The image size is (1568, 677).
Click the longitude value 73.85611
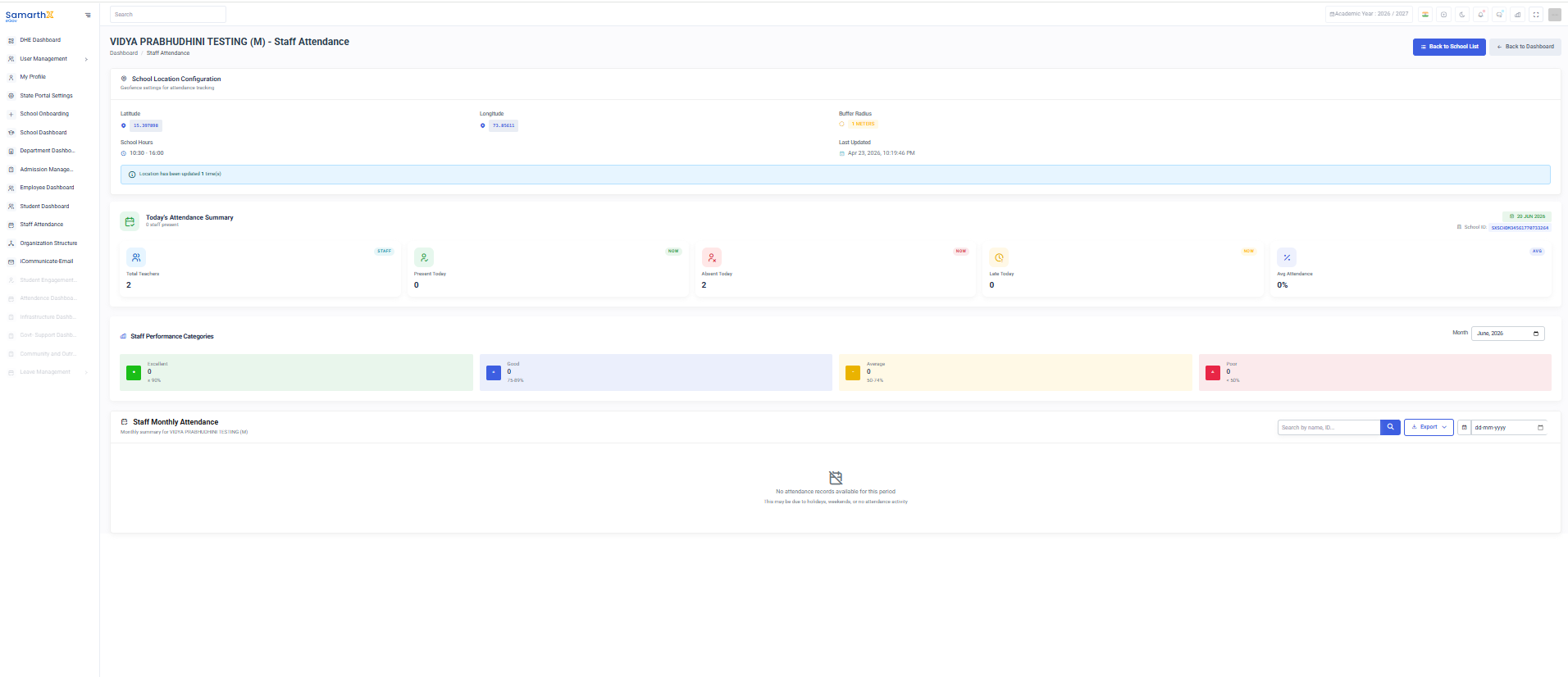[504, 126]
